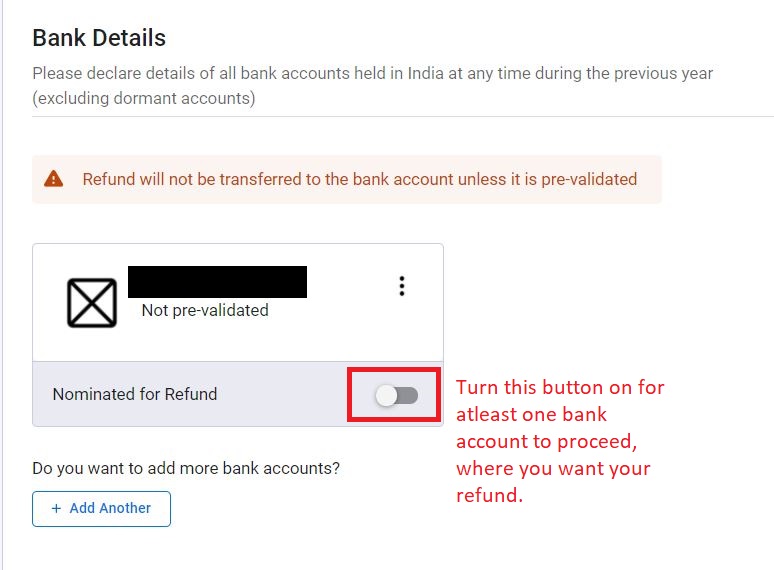Open the three-dot bank account options menu
Screen dimensions: 774x570
(402, 286)
